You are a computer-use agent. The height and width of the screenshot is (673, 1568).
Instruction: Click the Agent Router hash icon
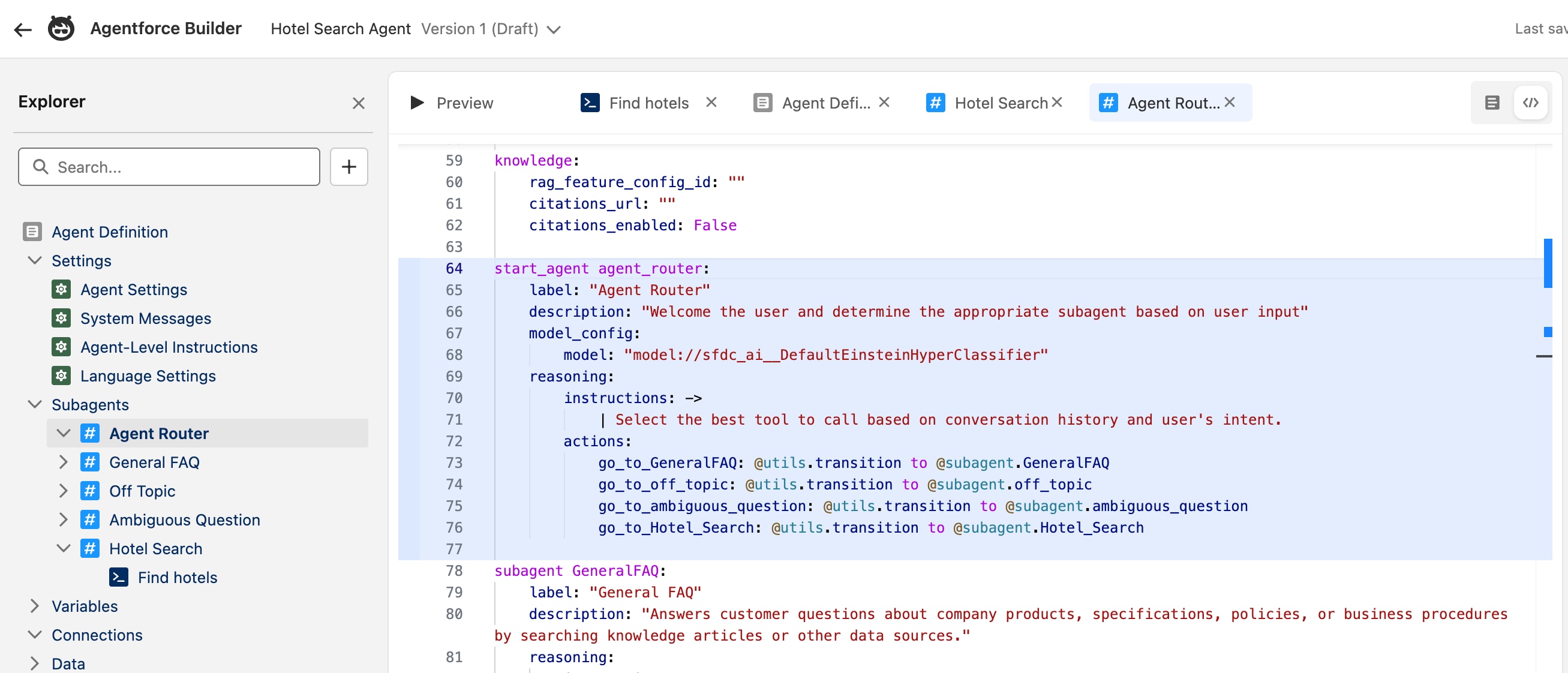90,433
